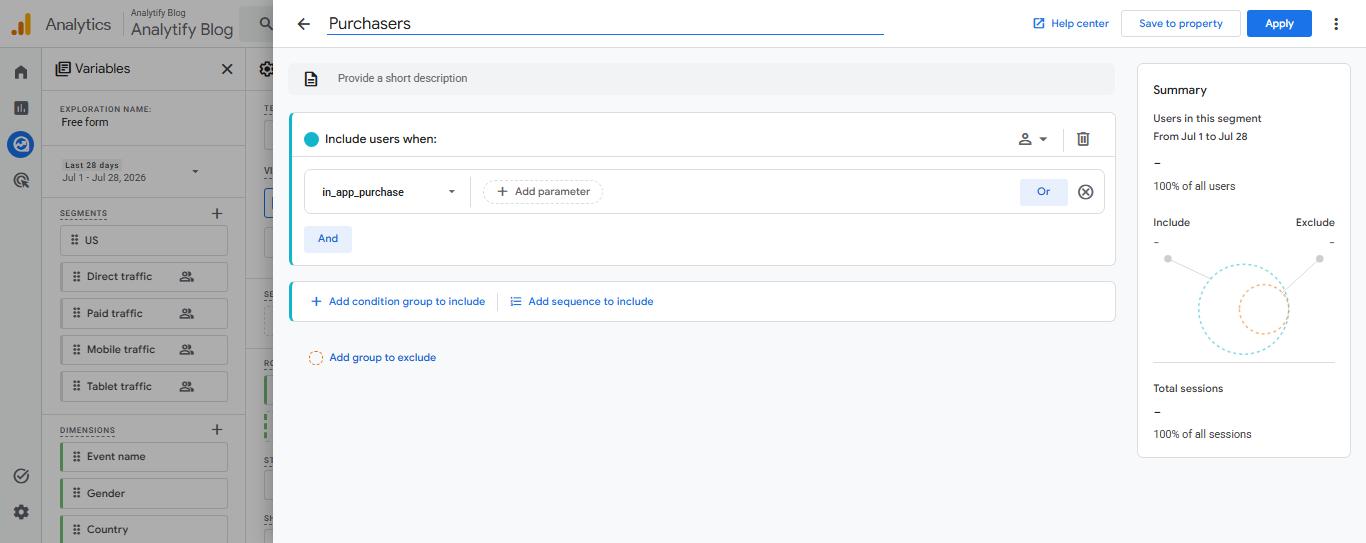Open Explore icon in left navigation
The image size is (1366, 543).
click(x=21, y=144)
